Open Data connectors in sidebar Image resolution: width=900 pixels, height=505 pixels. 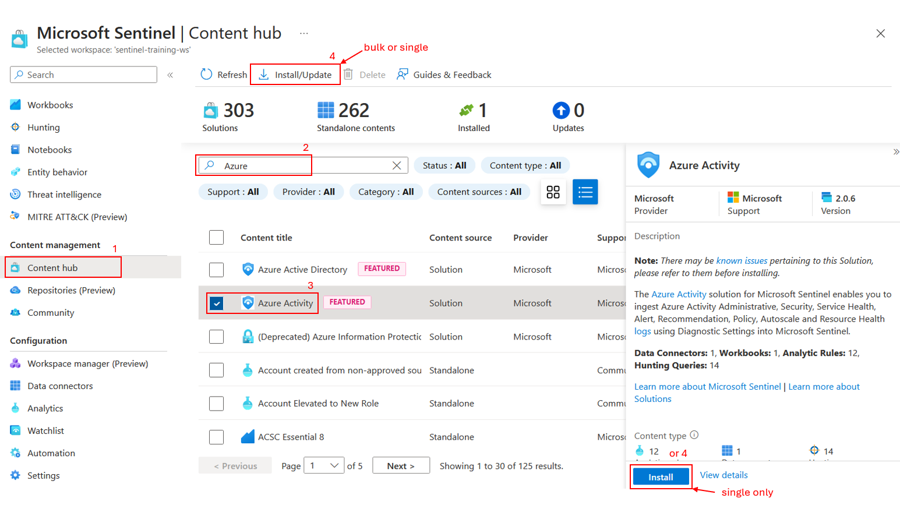click(60, 386)
